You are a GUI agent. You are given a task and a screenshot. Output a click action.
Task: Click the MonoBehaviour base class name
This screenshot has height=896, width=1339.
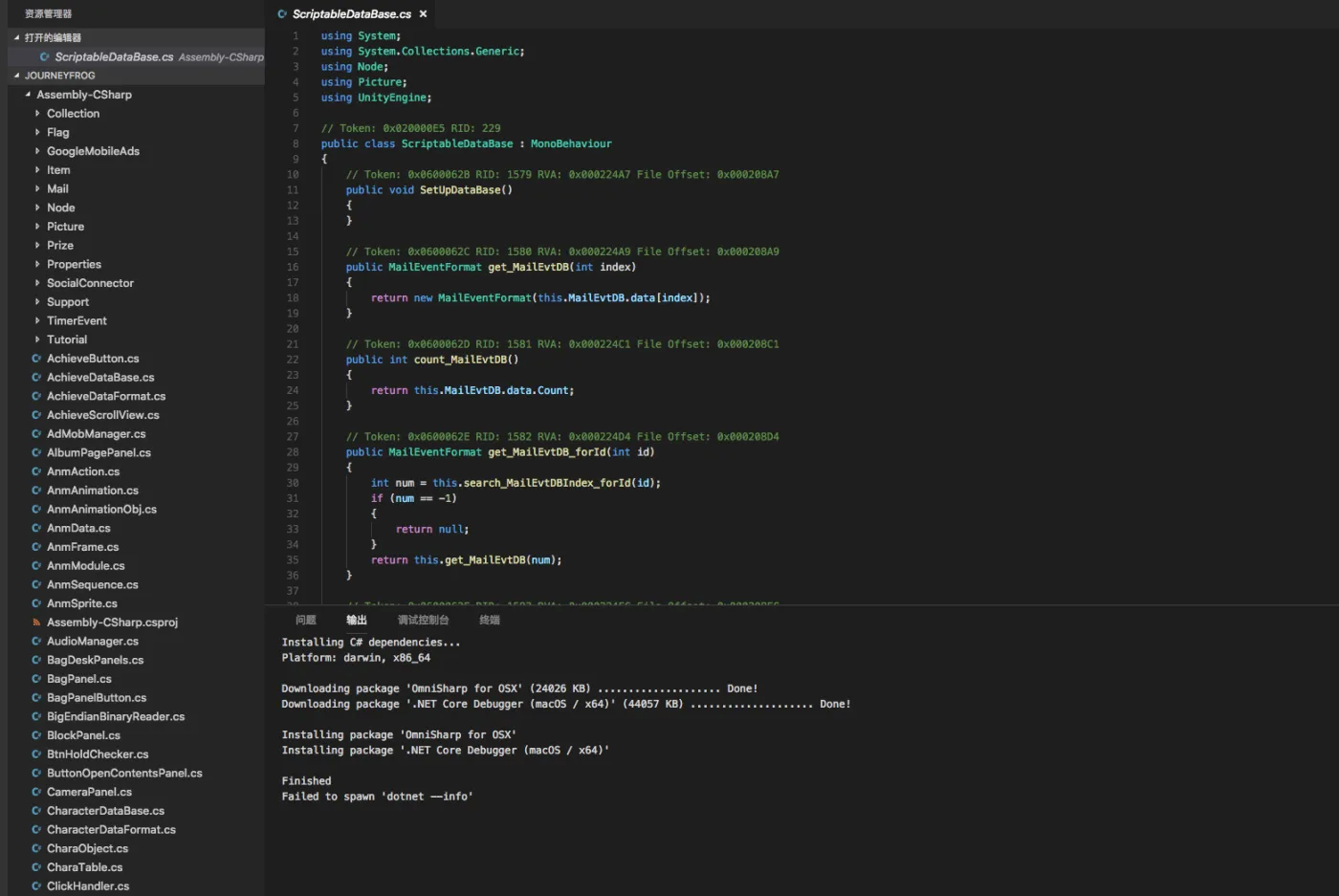[x=571, y=144]
